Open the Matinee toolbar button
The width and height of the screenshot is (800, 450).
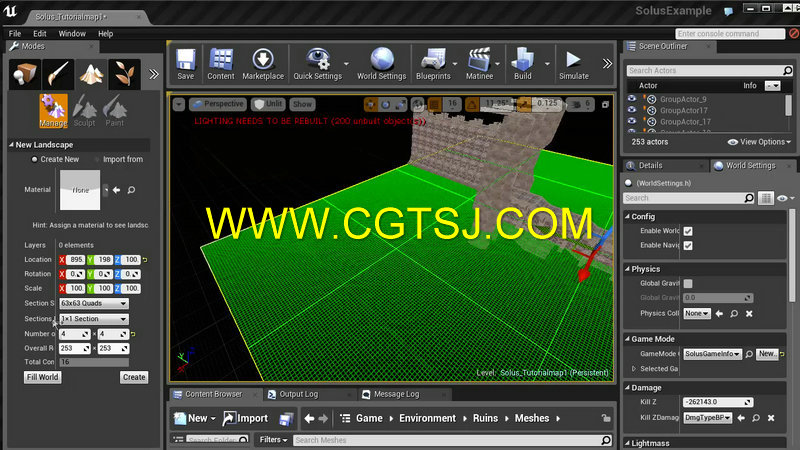[x=479, y=64]
